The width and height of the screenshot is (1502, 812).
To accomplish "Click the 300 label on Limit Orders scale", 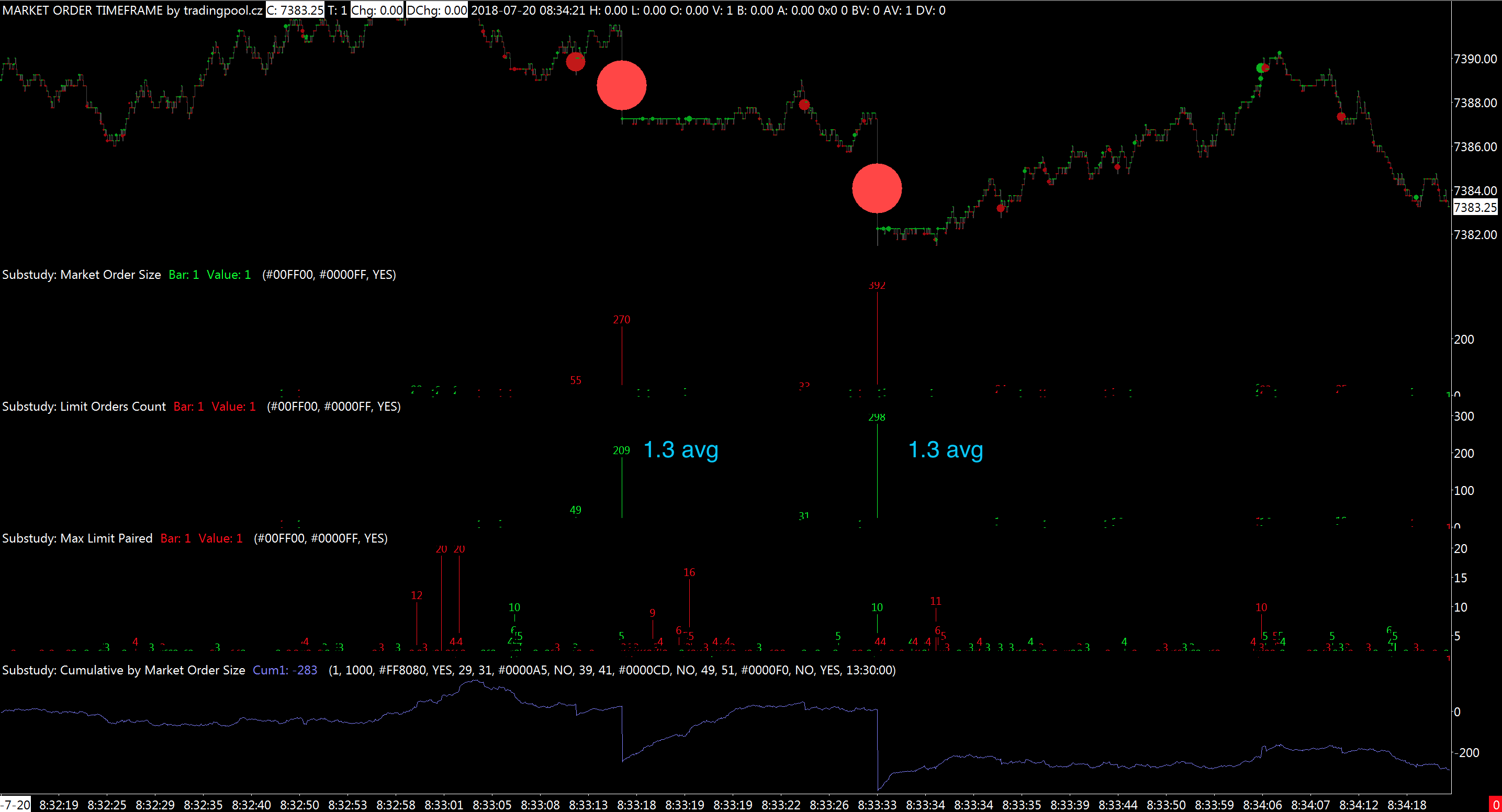I will pos(1463,416).
